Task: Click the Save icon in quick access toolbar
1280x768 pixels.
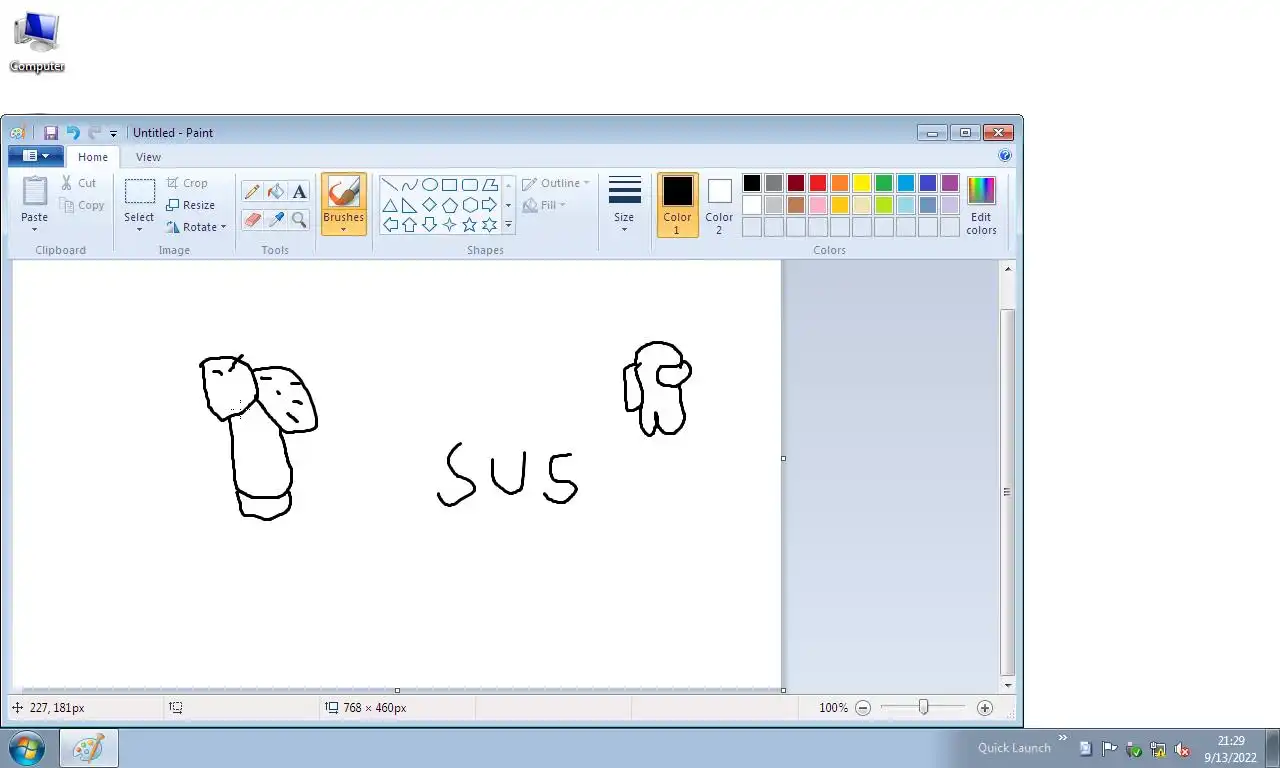Action: [x=50, y=133]
